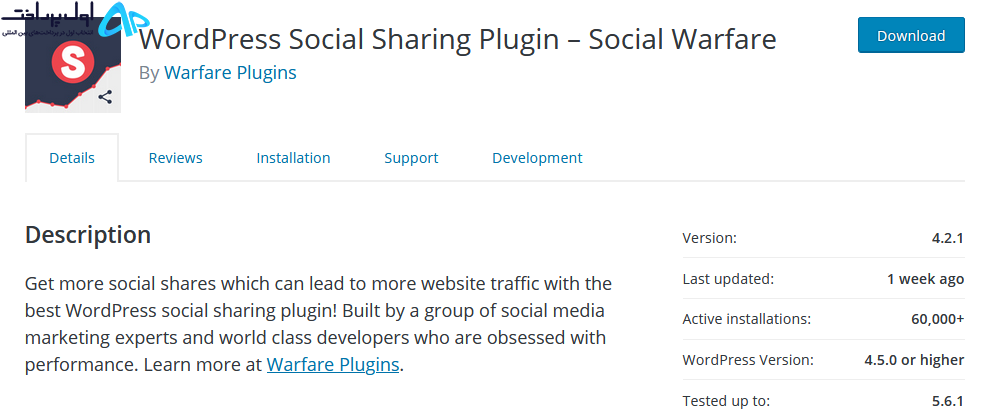Open the Warfare Plugins author link

pyautogui.click(x=230, y=73)
